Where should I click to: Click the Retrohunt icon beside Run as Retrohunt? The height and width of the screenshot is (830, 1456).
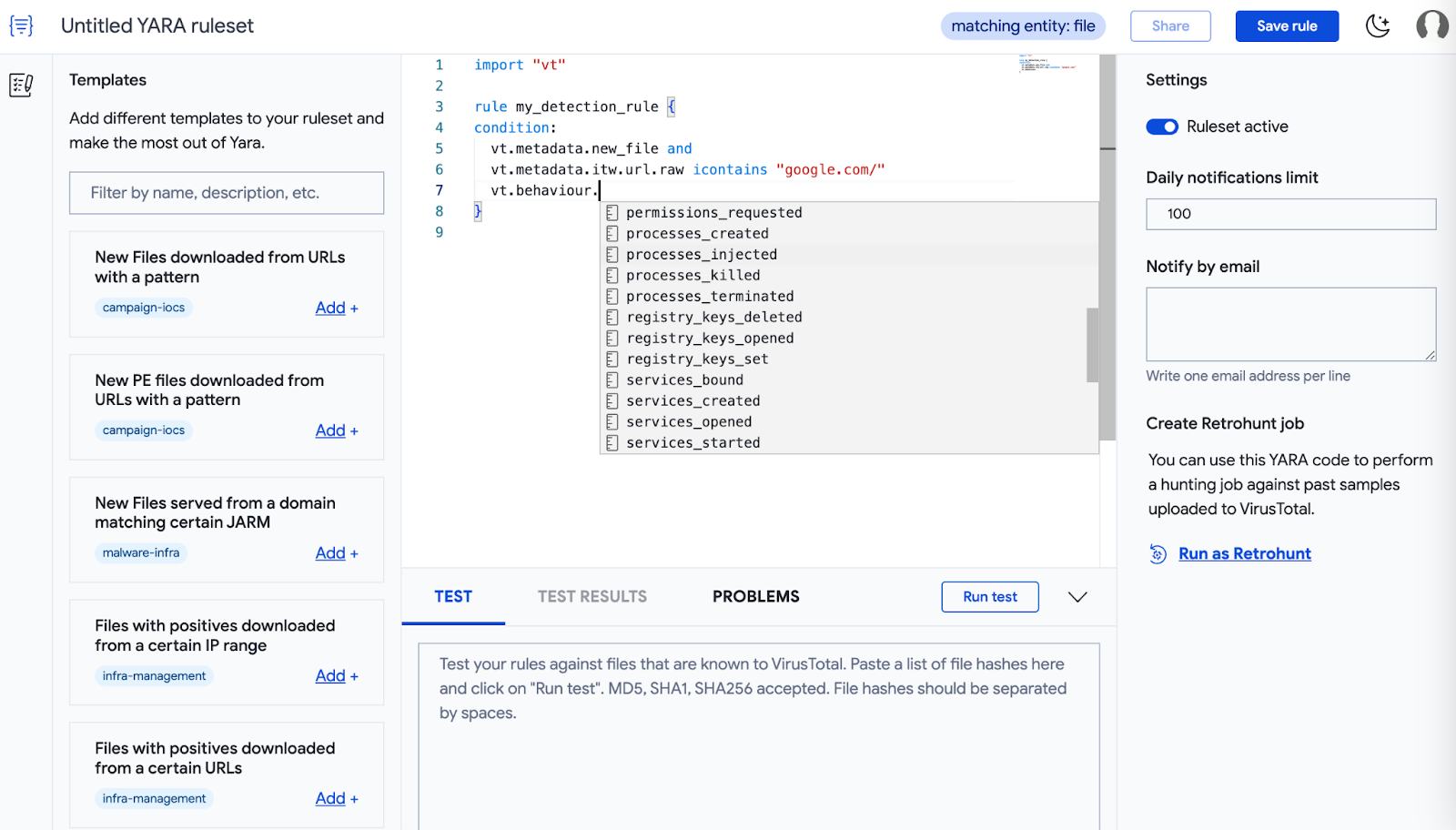1158,553
